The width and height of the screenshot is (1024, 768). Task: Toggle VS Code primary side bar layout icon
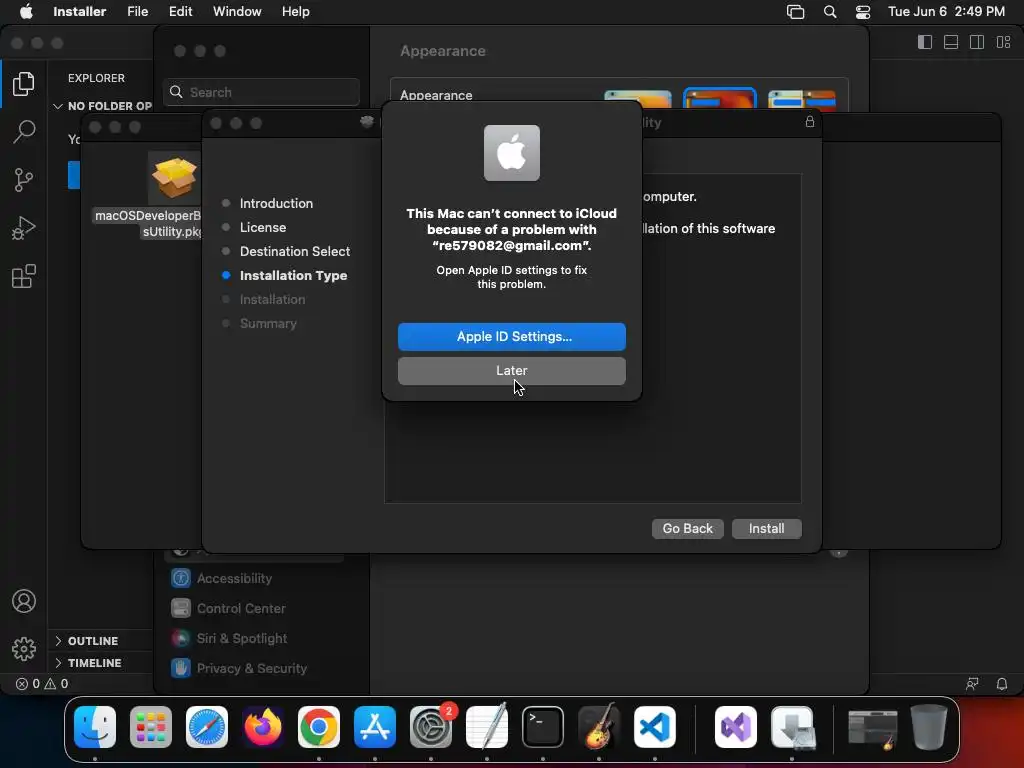(x=925, y=42)
